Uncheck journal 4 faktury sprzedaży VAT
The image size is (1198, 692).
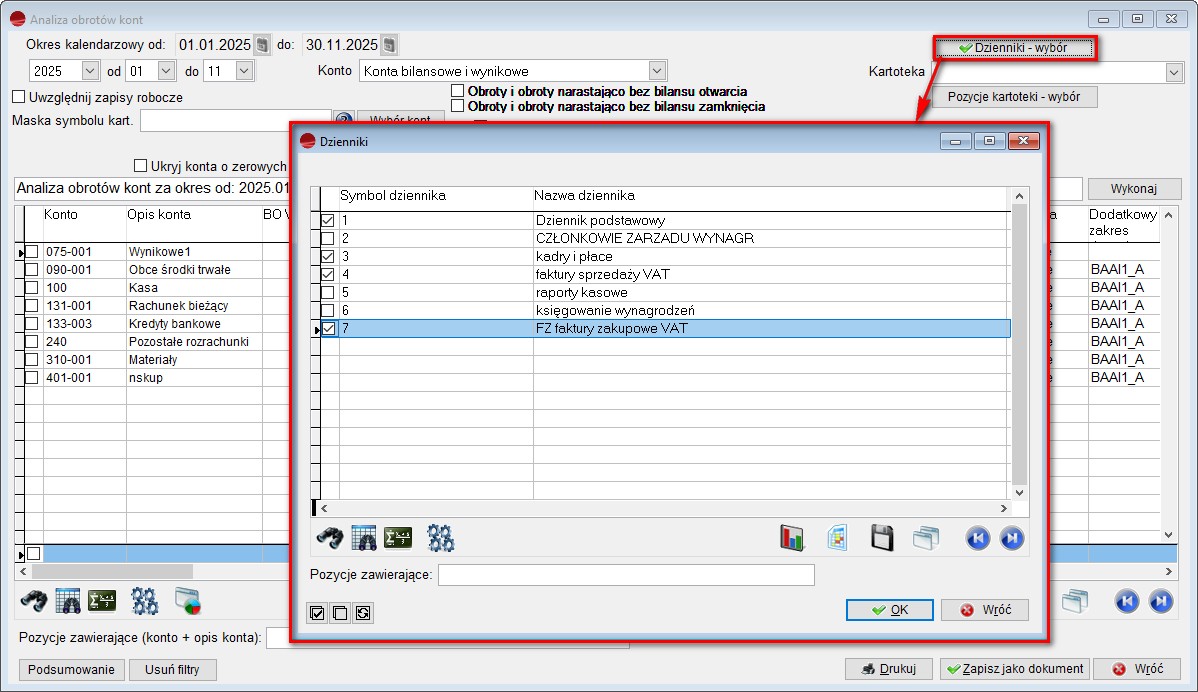click(x=328, y=274)
